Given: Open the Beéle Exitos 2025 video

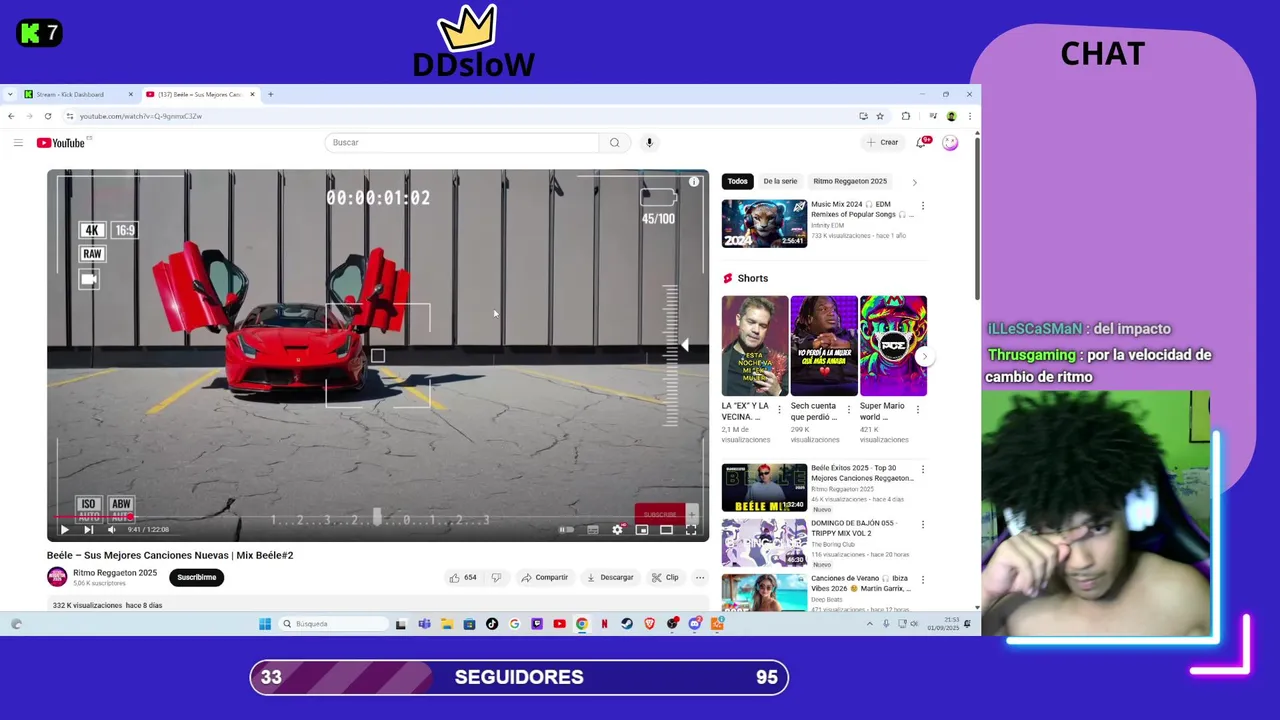Looking at the screenshot, I should (x=764, y=487).
